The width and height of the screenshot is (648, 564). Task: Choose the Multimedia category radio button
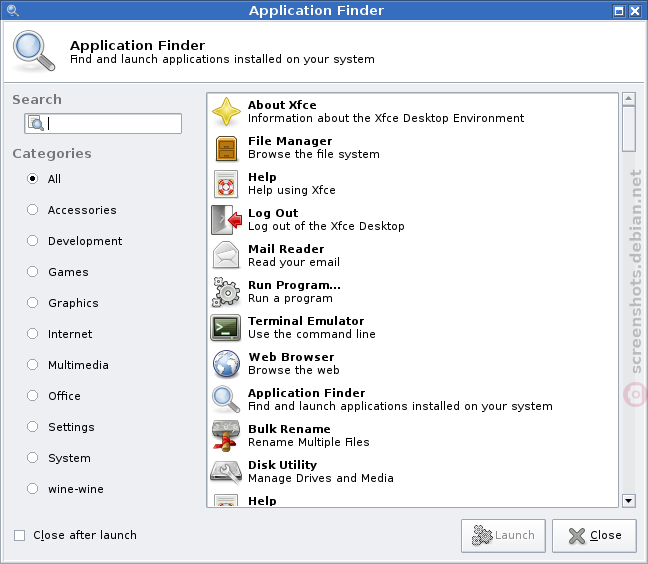pos(33,365)
